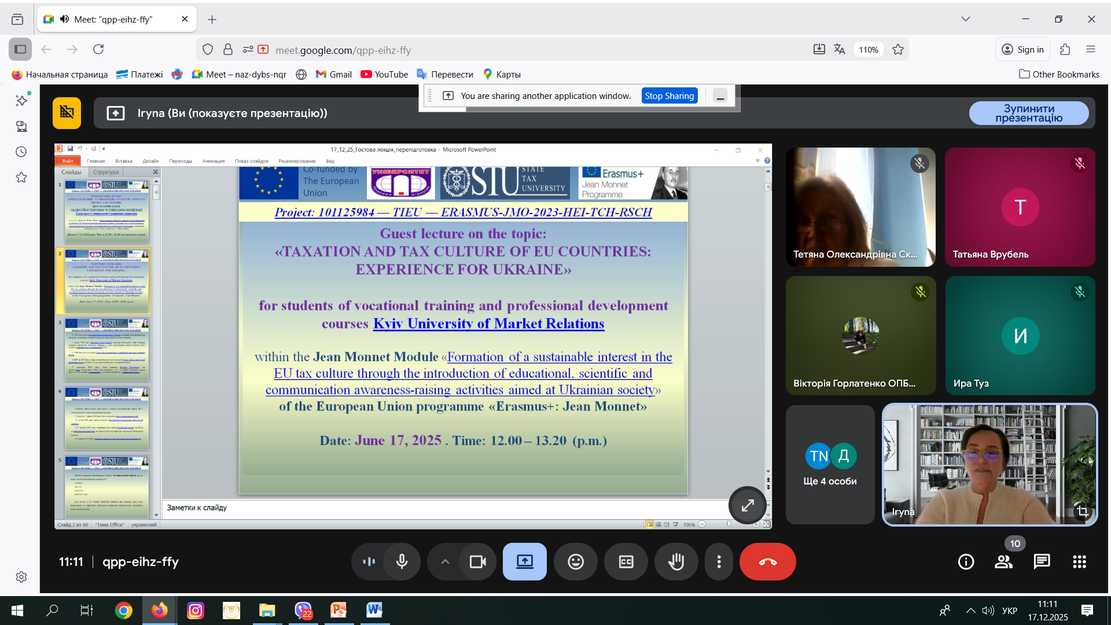Select the Meet browser tab
The height and width of the screenshot is (625, 1111).
pyautogui.click(x=110, y=19)
